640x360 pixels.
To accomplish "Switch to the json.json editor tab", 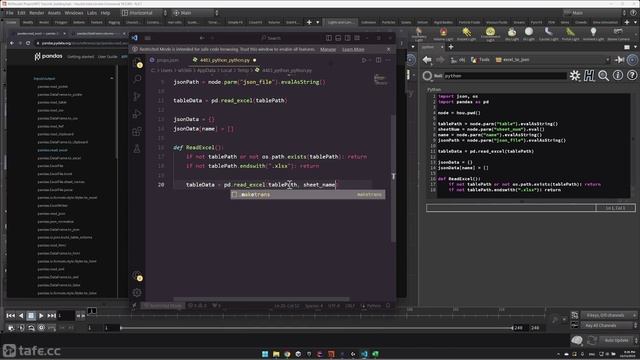I will [164, 60].
